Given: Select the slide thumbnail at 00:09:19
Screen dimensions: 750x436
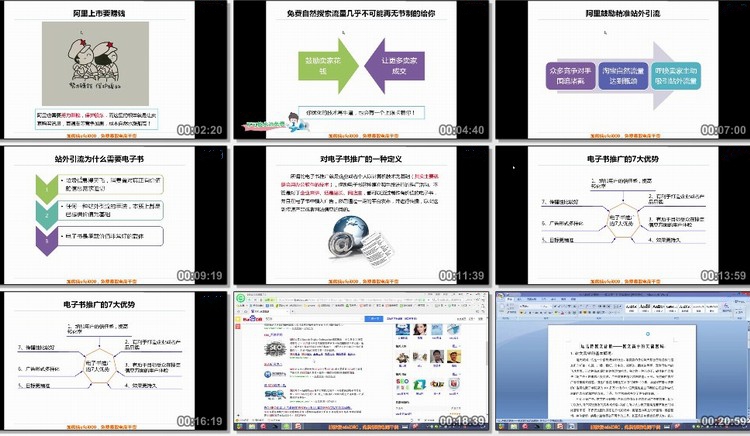Looking at the screenshot, I should (x=113, y=214).
